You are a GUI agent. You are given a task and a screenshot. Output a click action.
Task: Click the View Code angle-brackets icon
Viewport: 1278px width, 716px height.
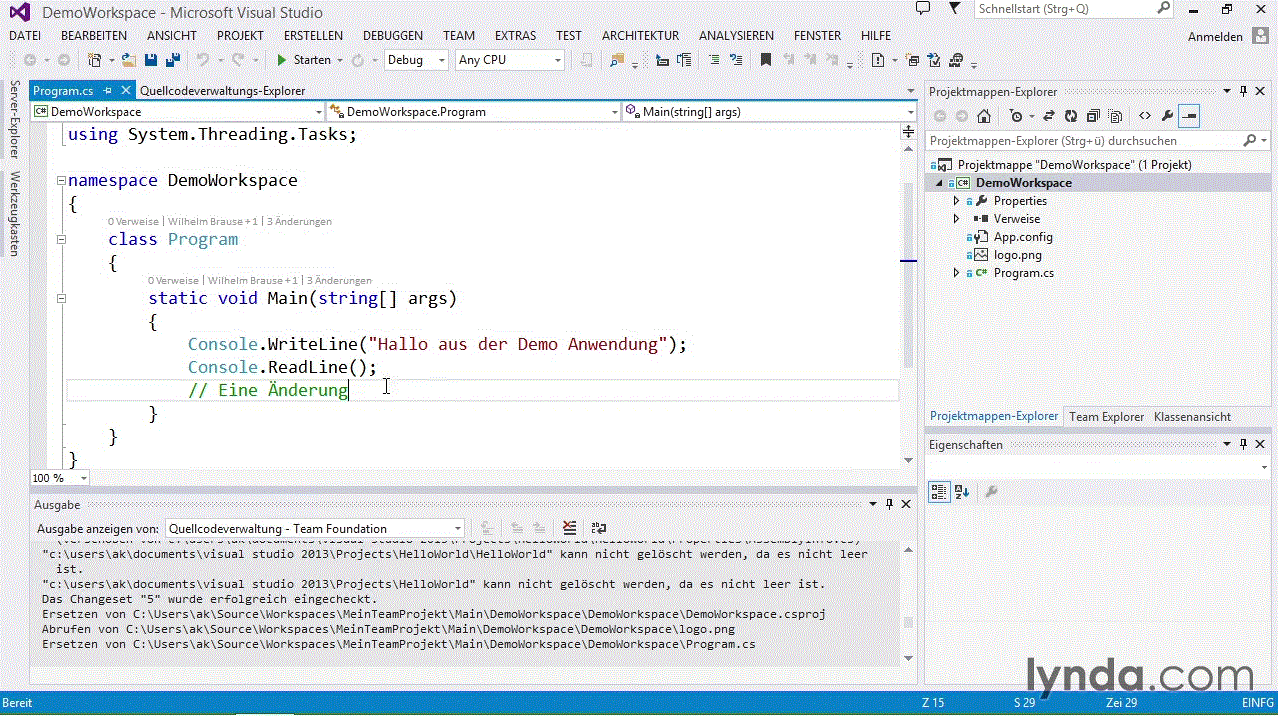(1145, 116)
